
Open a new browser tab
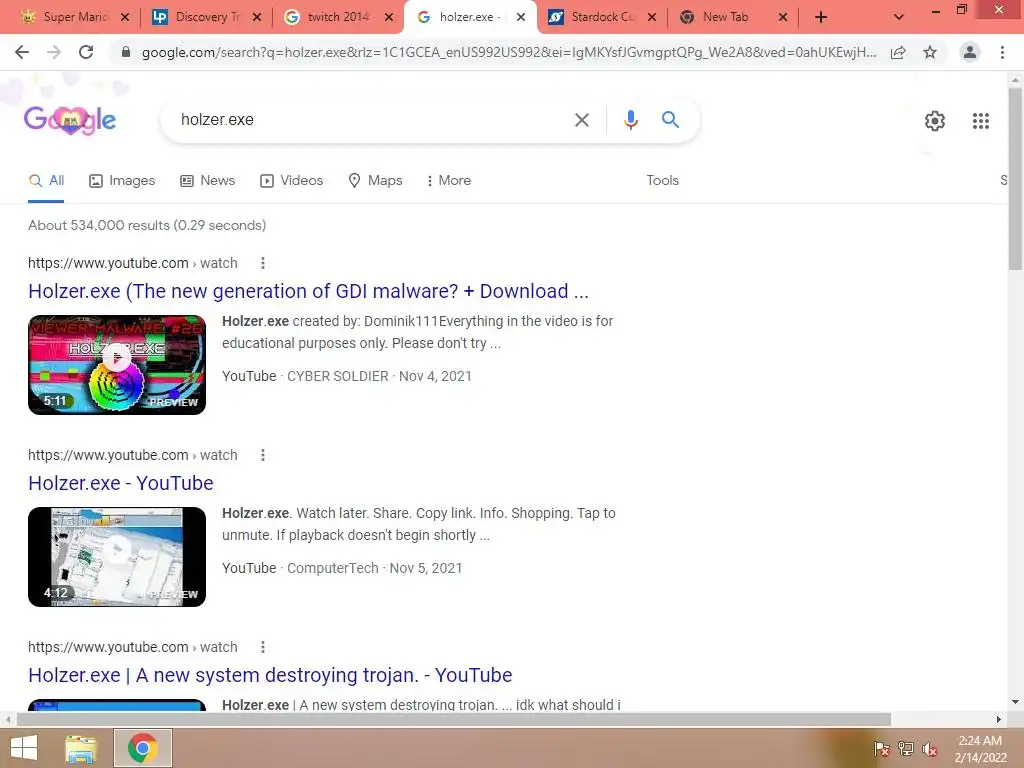tap(821, 17)
